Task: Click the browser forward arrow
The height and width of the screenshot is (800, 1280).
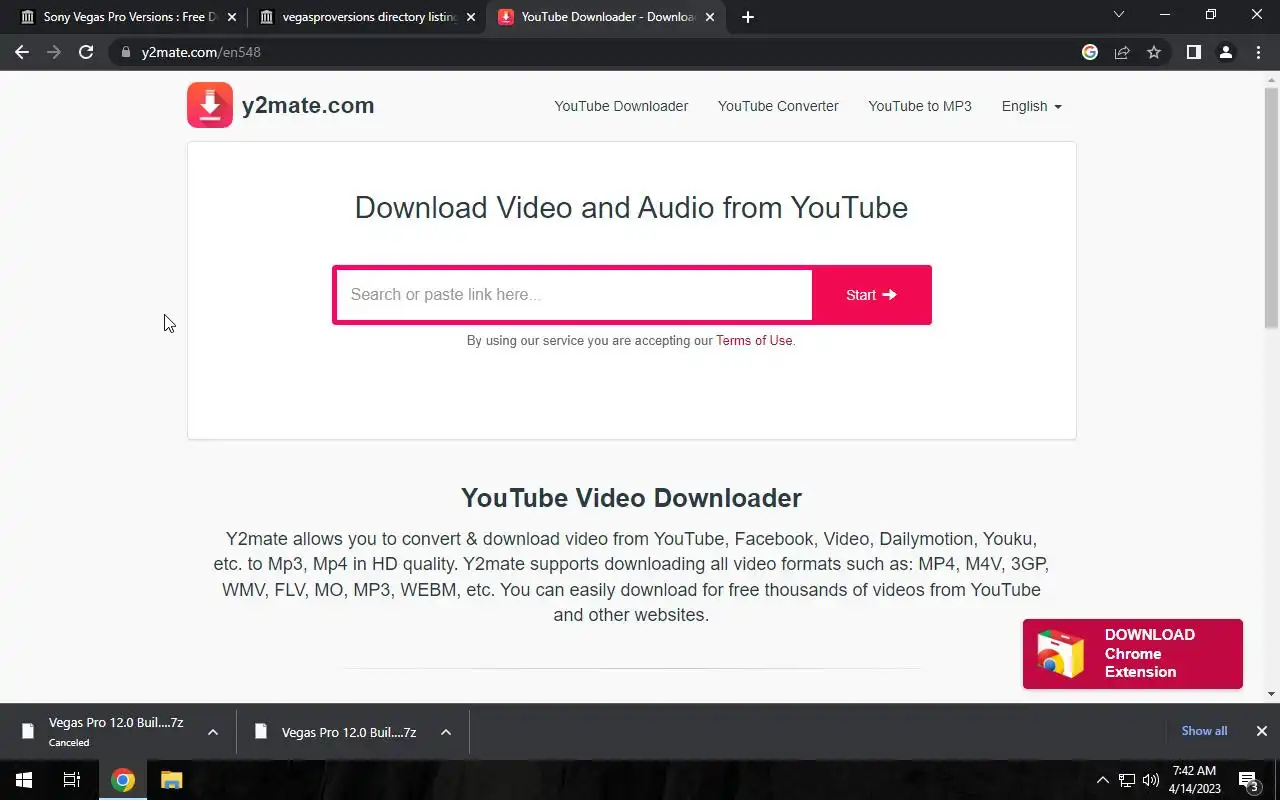Action: coord(54,52)
